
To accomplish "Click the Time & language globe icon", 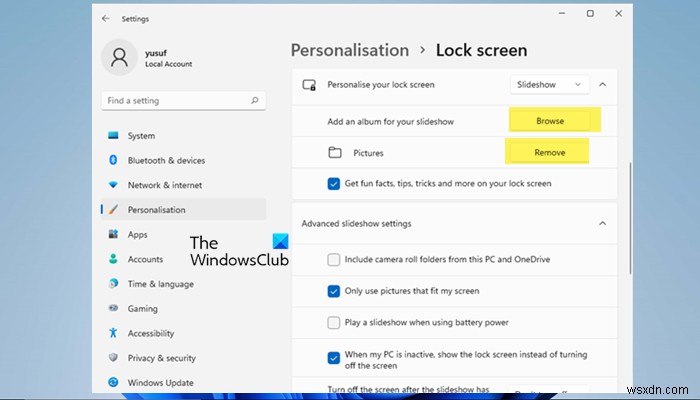I will [x=113, y=283].
